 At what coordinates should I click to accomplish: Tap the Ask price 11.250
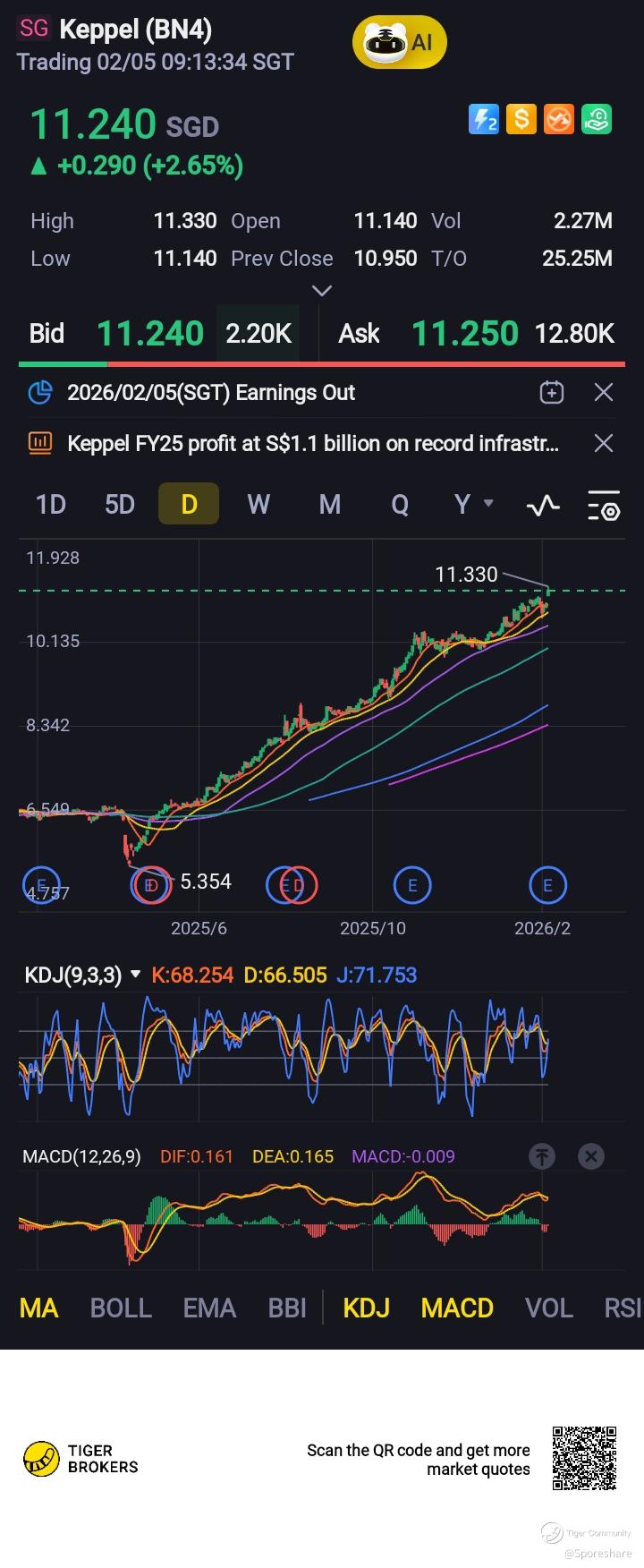point(465,334)
